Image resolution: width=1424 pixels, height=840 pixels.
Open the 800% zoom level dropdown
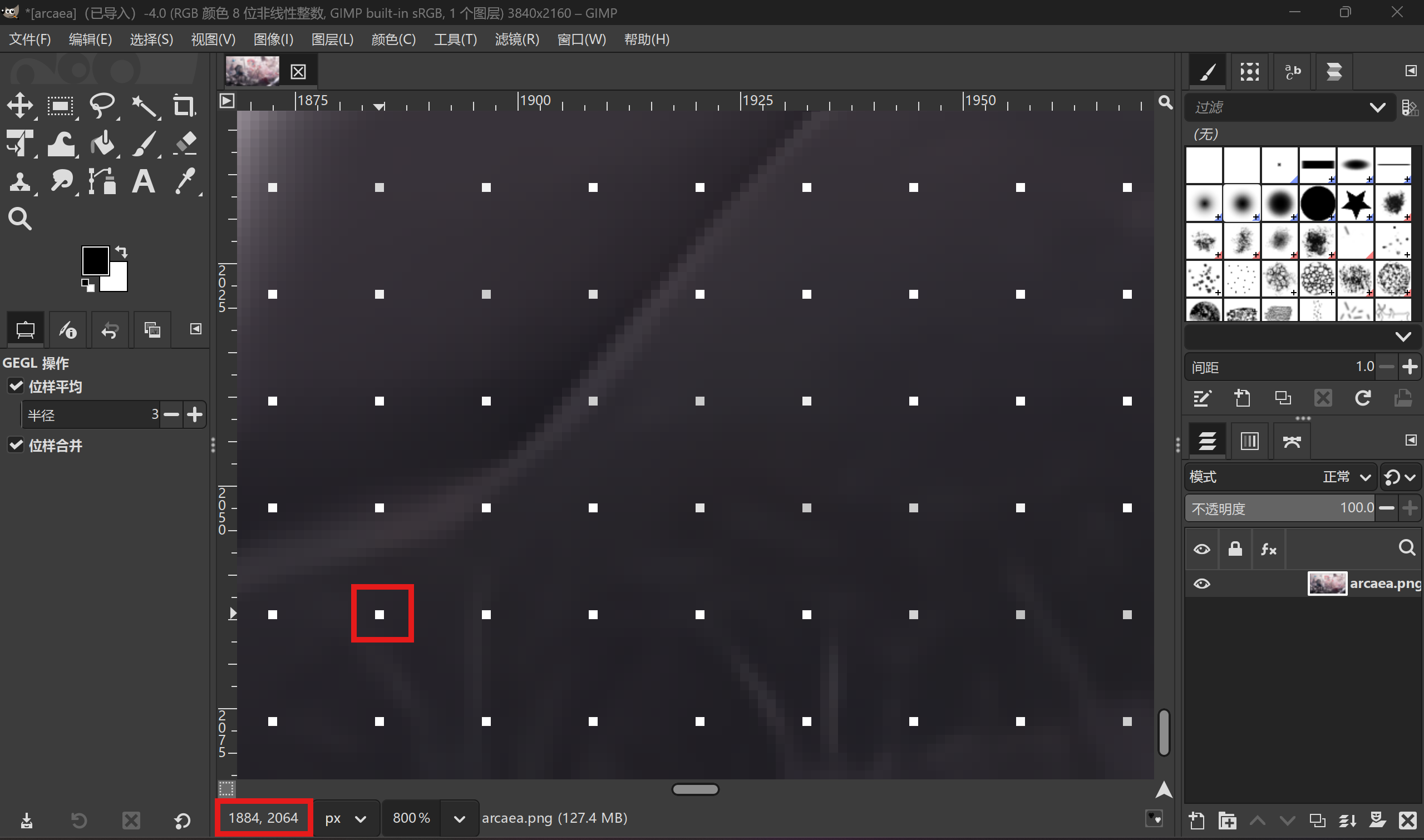pyautogui.click(x=459, y=818)
